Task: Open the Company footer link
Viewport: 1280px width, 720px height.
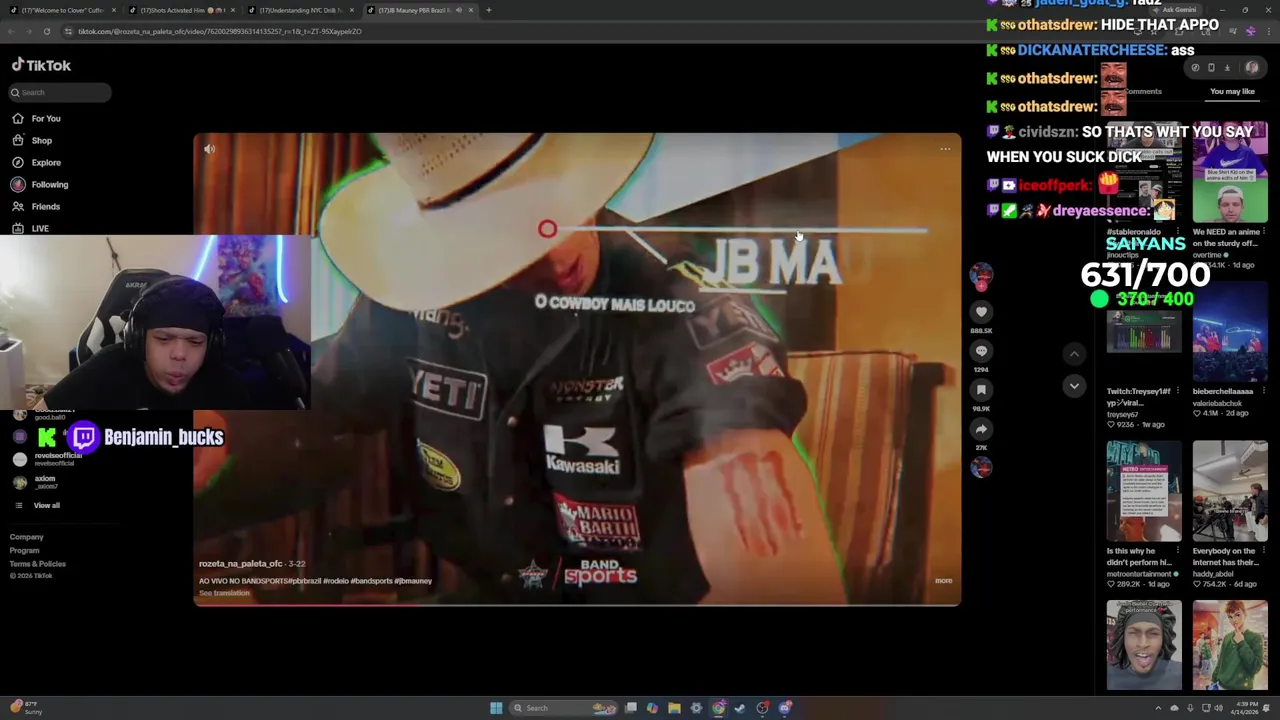Action: point(27,537)
